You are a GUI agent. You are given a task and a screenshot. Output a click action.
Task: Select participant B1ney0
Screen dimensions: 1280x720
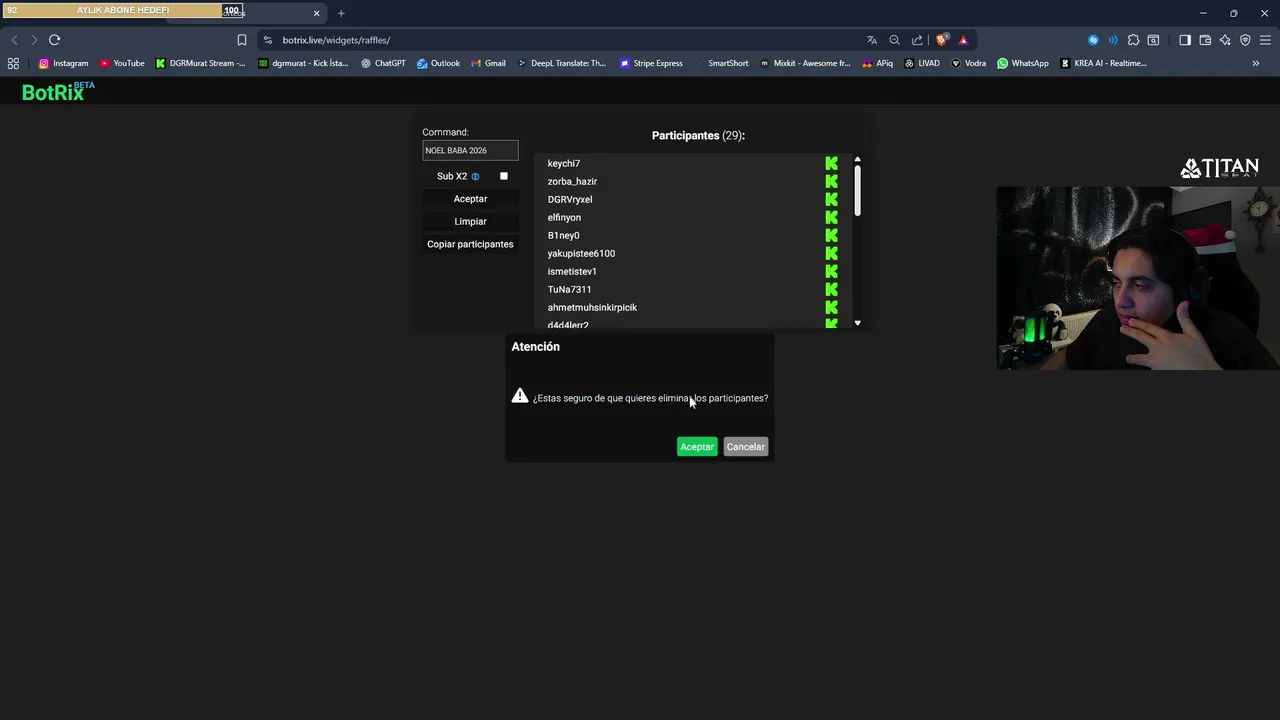tap(563, 236)
